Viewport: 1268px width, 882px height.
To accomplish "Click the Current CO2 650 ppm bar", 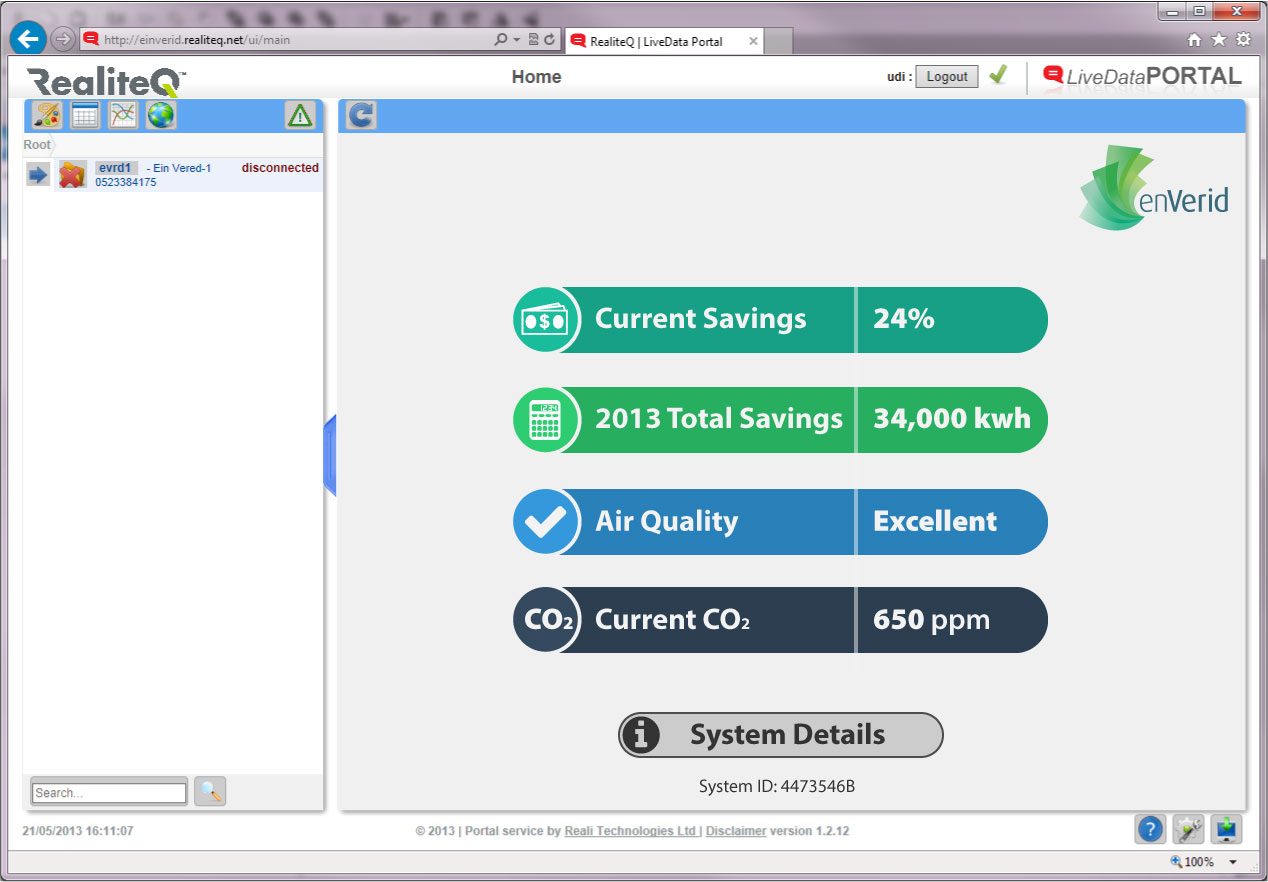I will [781, 620].
